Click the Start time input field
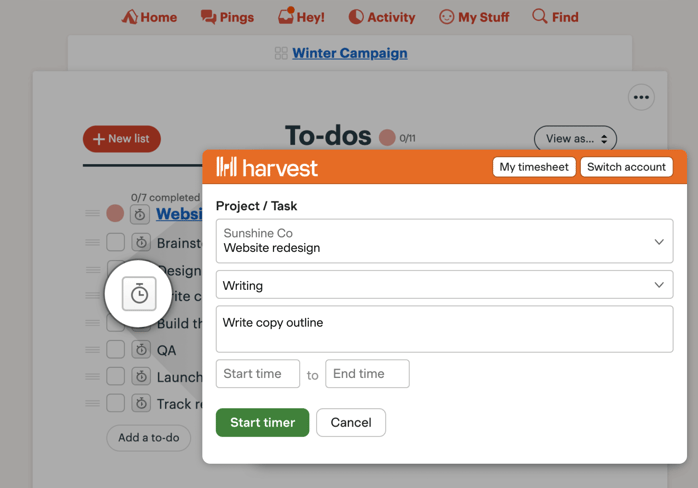The height and width of the screenshot is (488, 698). coord(258,374)
